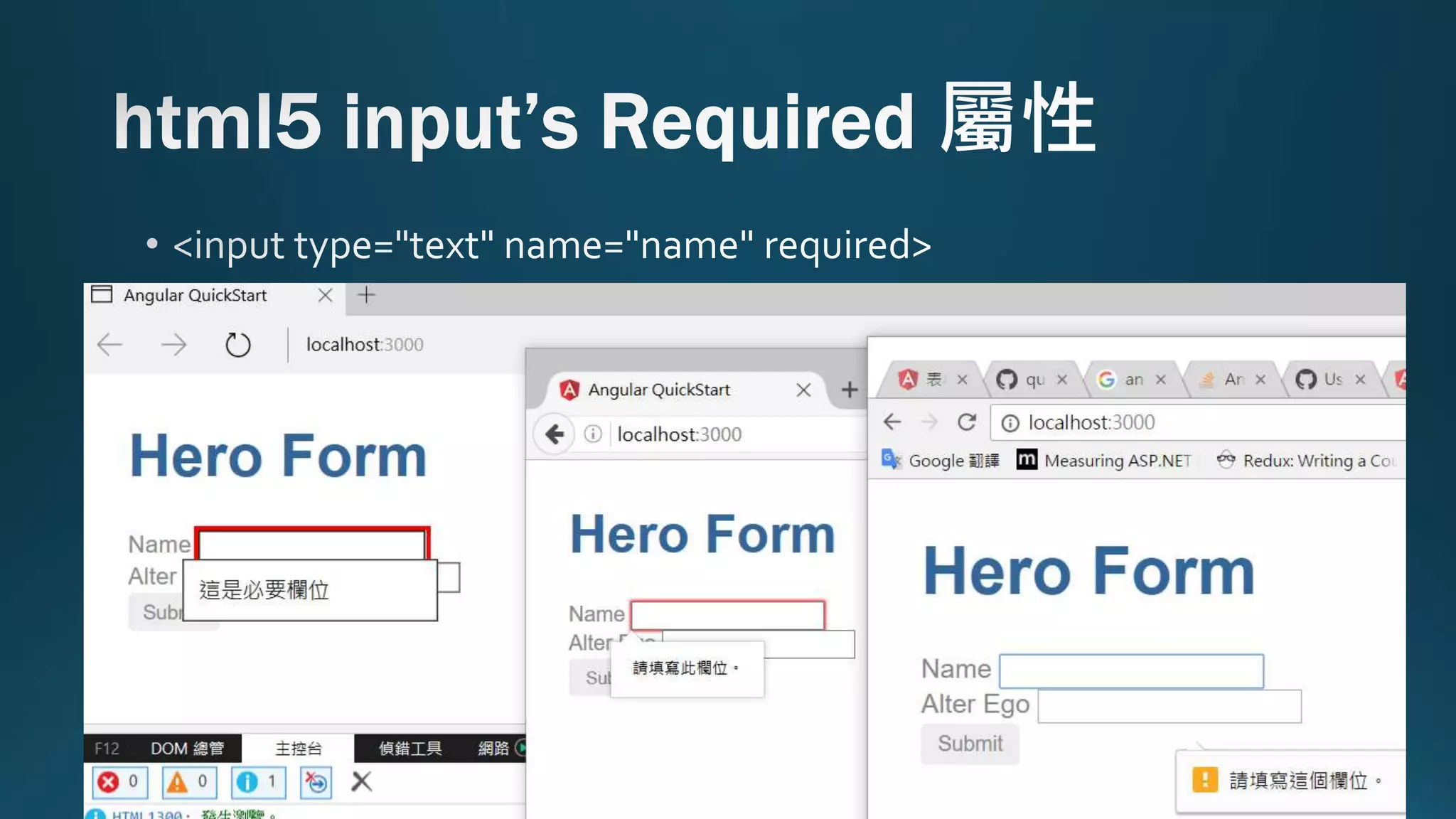Open Google 翻譯 bookmark in Chrome
Screen dimensions: 1456x819
coord(941,461)
